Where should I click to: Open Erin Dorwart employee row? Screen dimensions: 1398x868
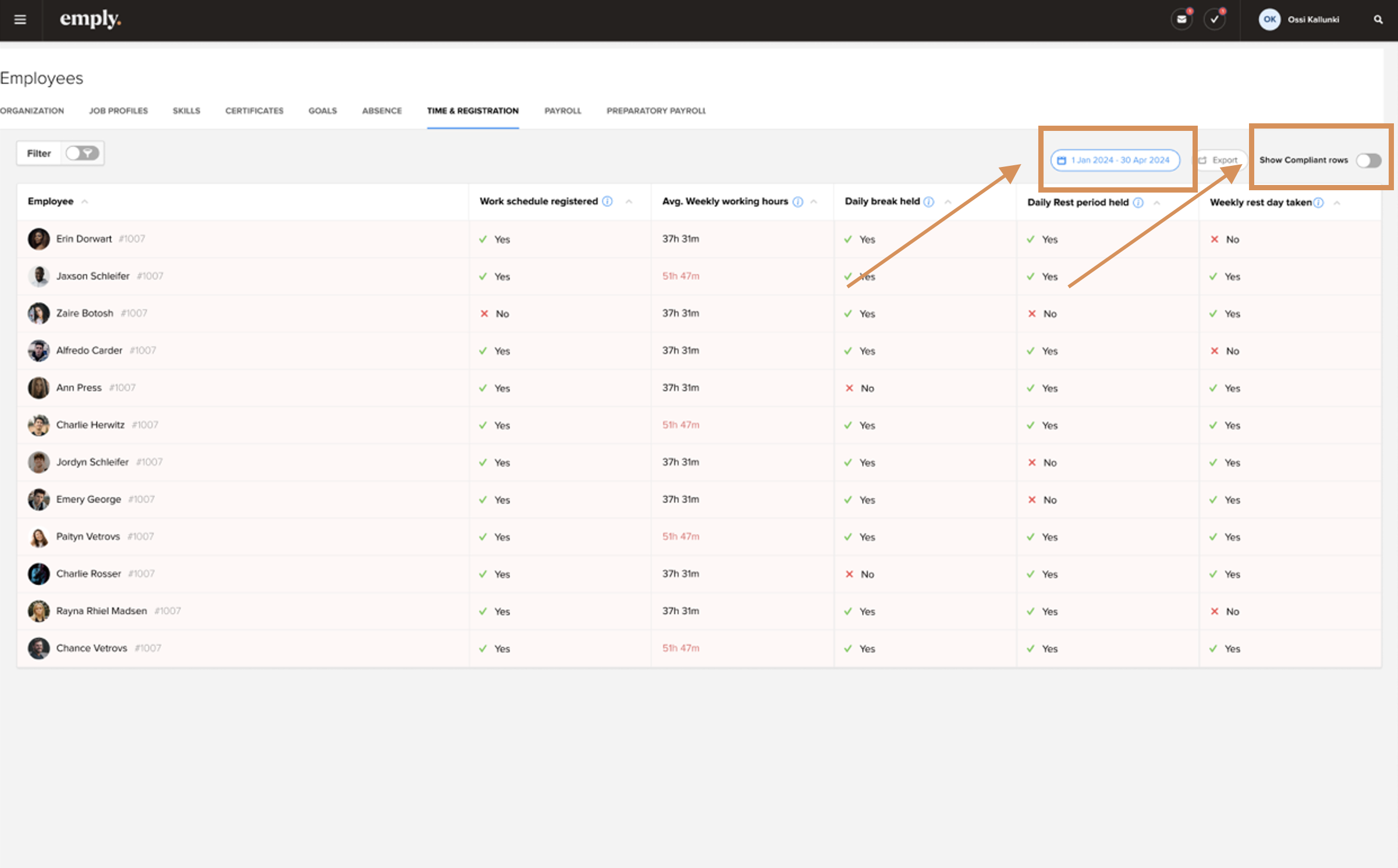click(x=84, y=239)
